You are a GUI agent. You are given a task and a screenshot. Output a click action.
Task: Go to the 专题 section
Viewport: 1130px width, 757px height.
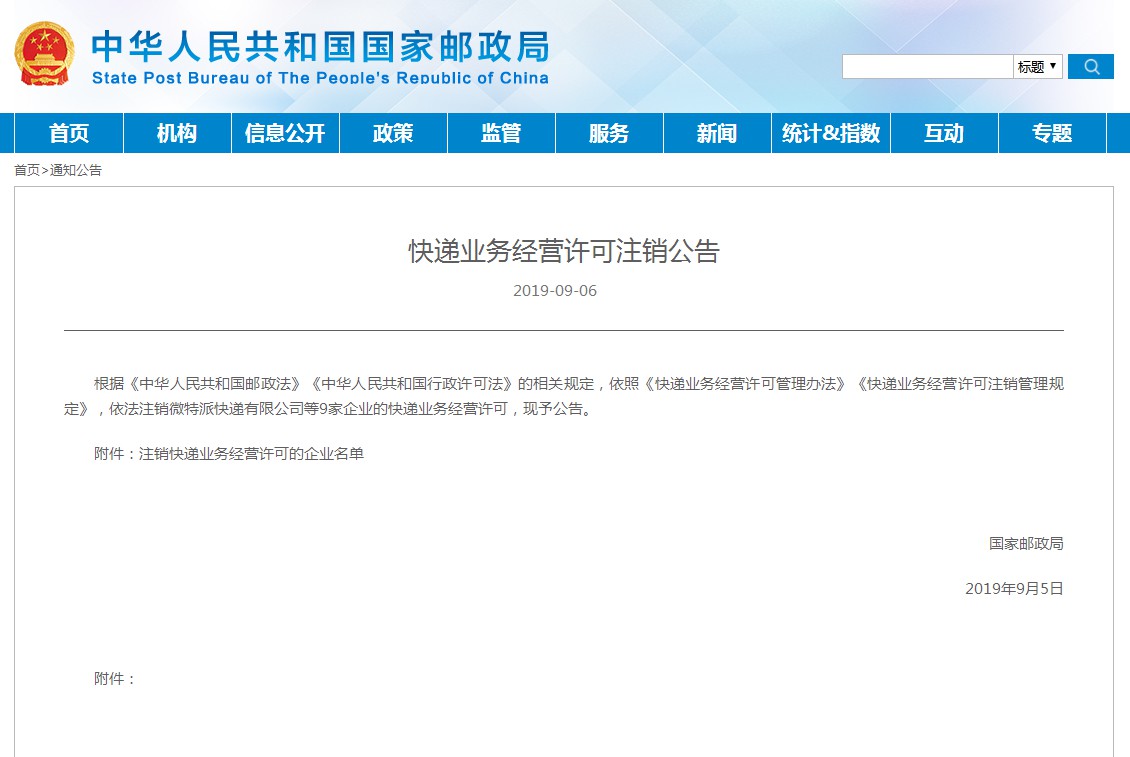1052,133
